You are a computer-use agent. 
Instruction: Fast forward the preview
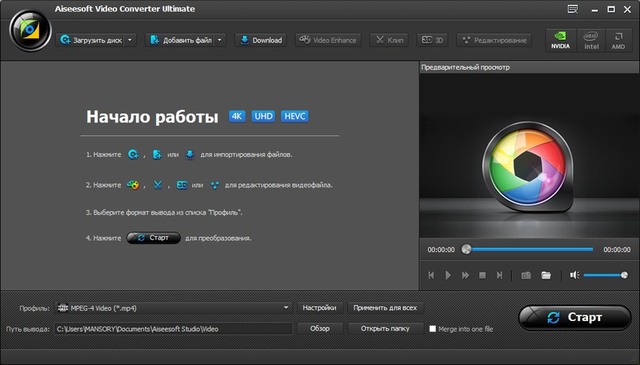(465, 276)
